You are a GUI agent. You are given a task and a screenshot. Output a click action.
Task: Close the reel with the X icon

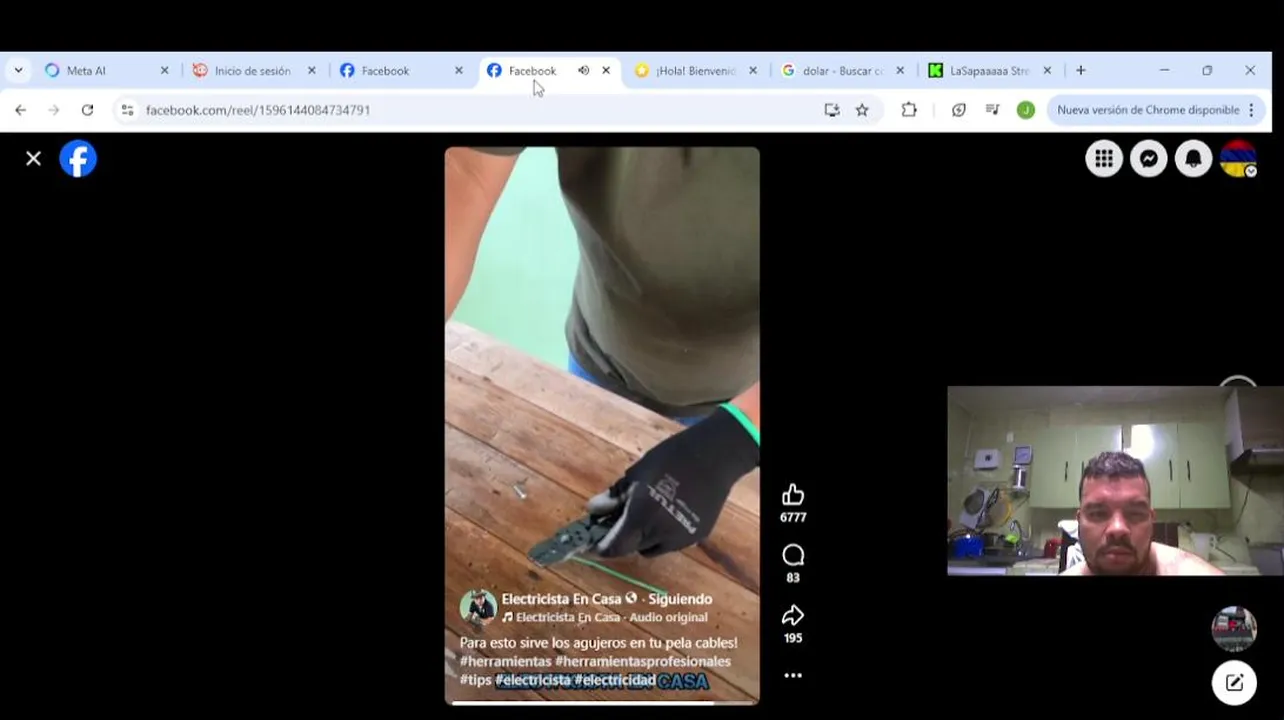pos(33,158)
